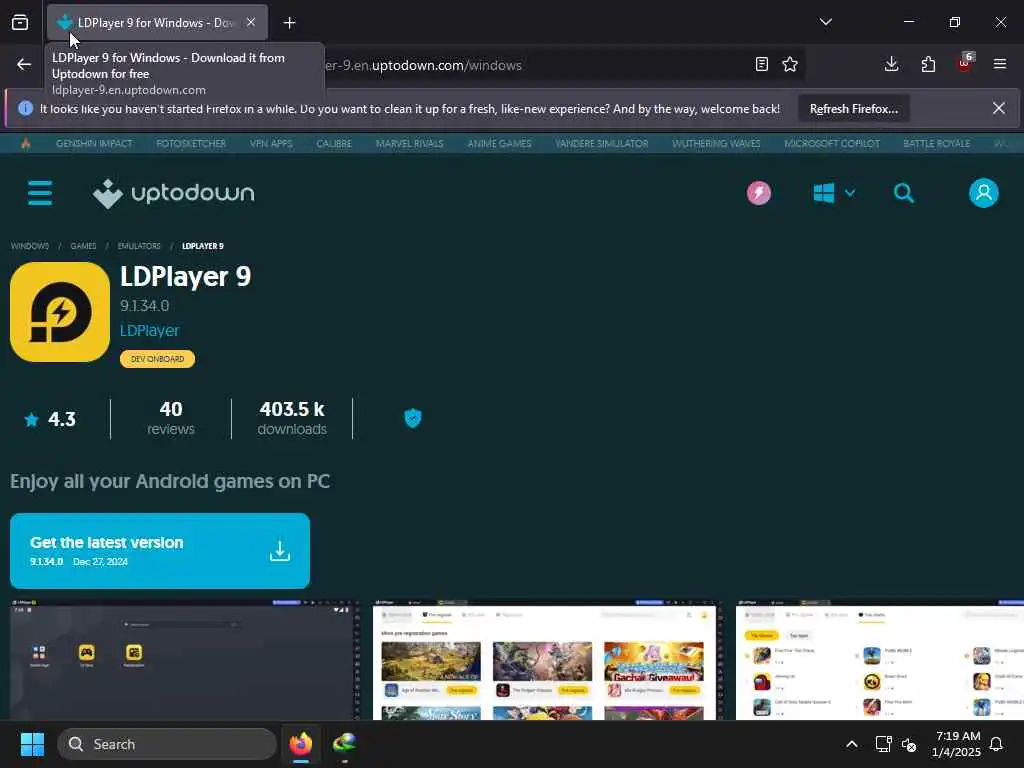Screen dimensions: 1024x768
Task: Click the DEV ONBOARD badge
Action: (x=157, y=359)
